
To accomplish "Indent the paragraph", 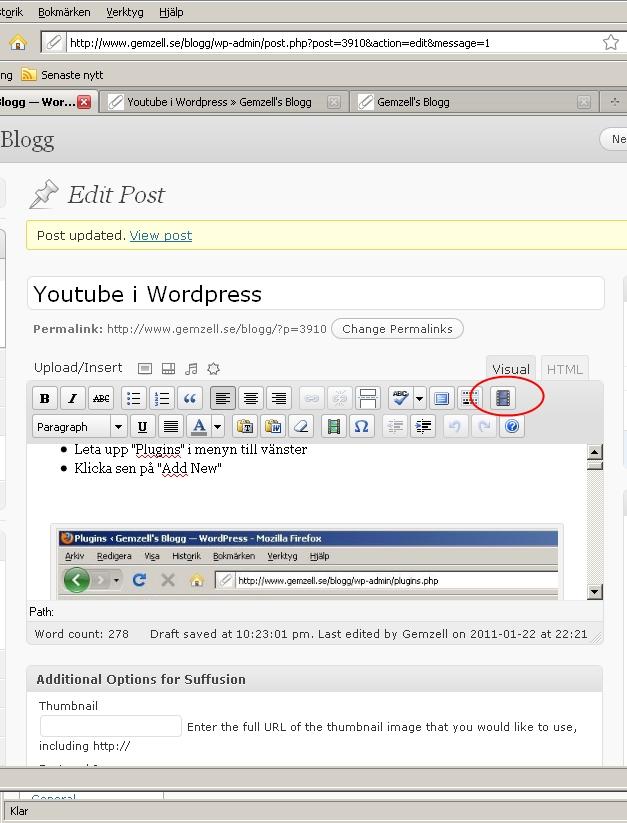I will [x=423, y=427].
